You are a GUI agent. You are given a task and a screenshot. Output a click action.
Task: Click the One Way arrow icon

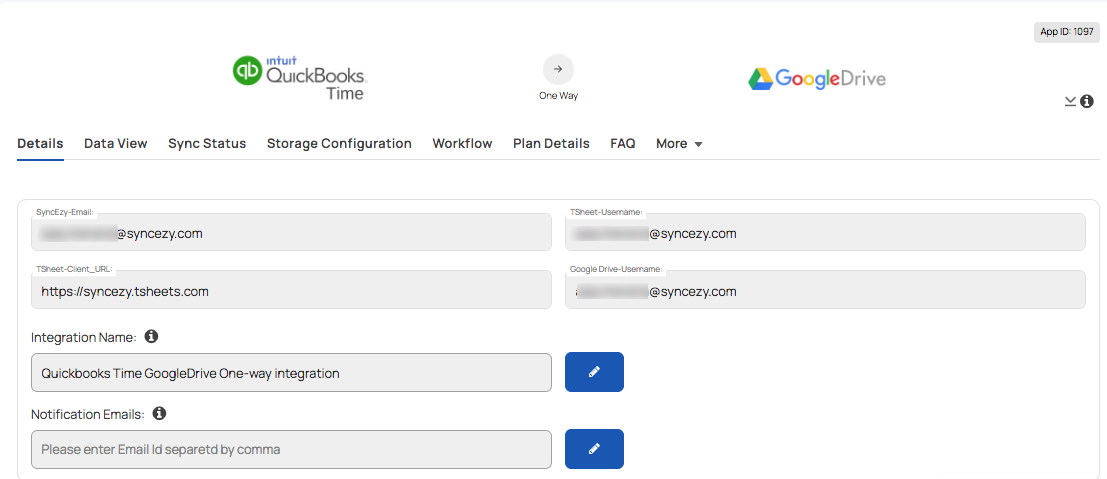pos(558,69)
